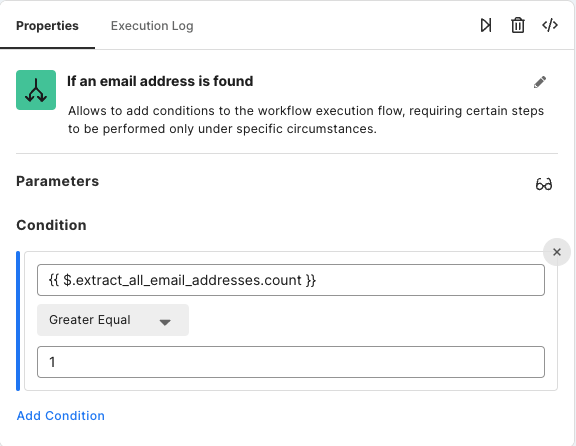Edit the step name with the pencil icon
Image resolution: width=576 pixels, height=446 pixels.
click(x=540, y=82)
